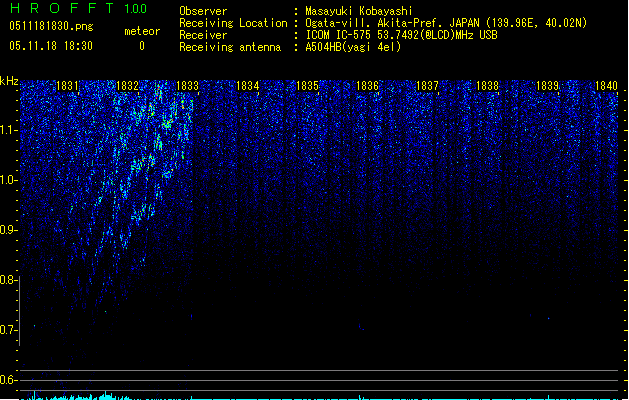Screen dimensions: 629x400
Task: Click the 1839 time marker
Action: [548, 86]
